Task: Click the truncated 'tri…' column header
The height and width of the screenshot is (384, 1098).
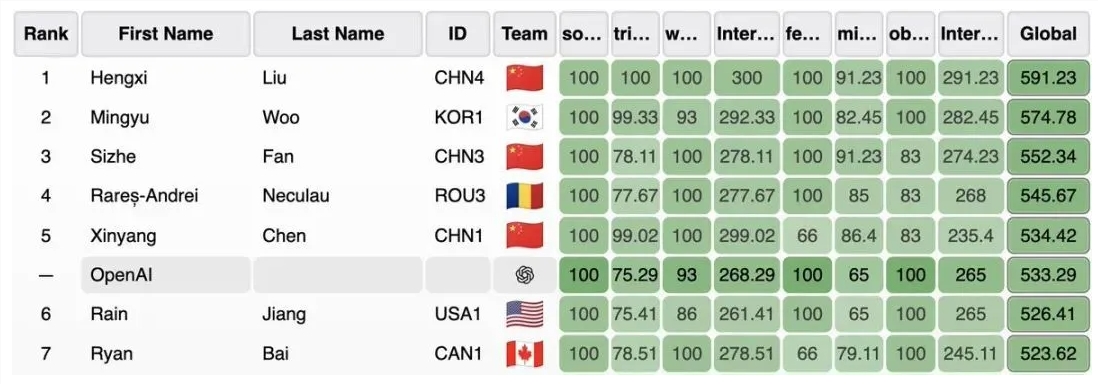Action: [x=635, y=34]
